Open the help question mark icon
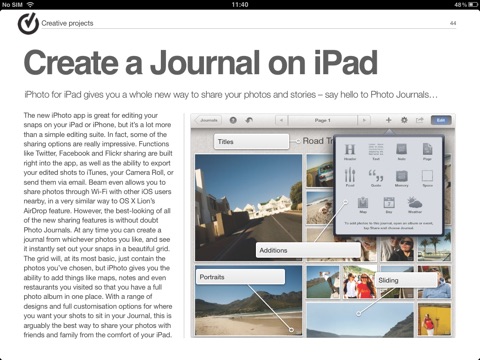Screen dimensions: 480x360 point(233,120)
